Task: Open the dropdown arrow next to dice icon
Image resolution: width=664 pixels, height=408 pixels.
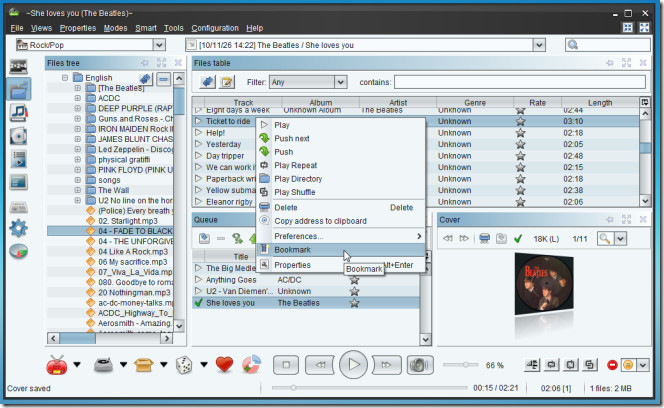Action: click(204, 365)
